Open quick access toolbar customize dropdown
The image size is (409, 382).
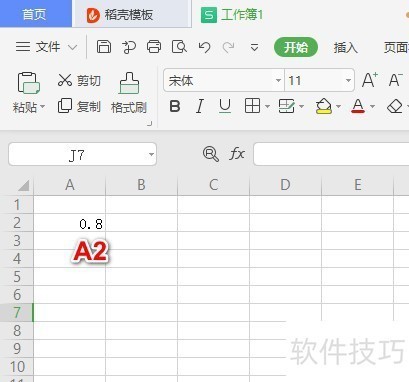[254, 48]
